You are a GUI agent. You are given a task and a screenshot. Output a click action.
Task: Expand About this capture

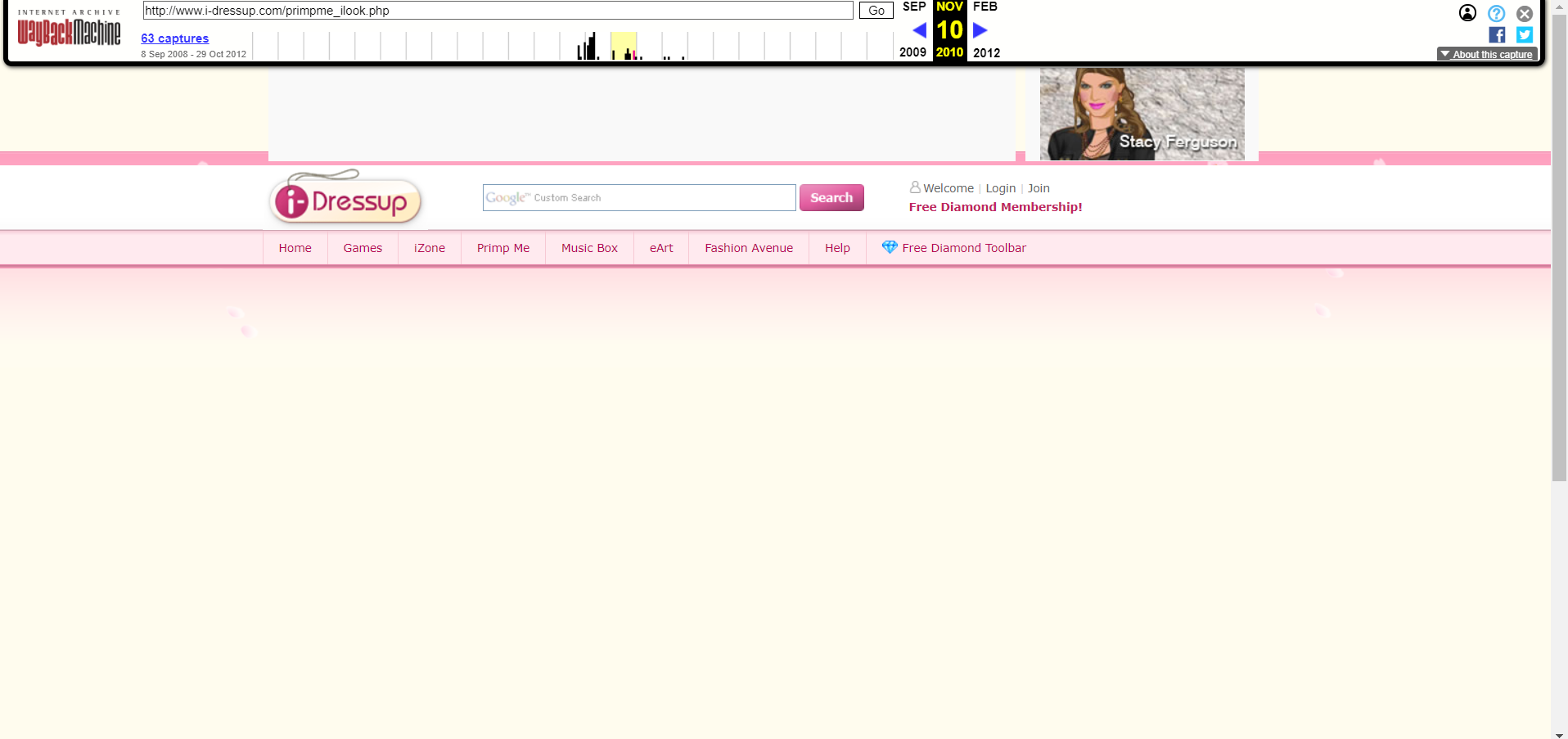[1487, 54]
